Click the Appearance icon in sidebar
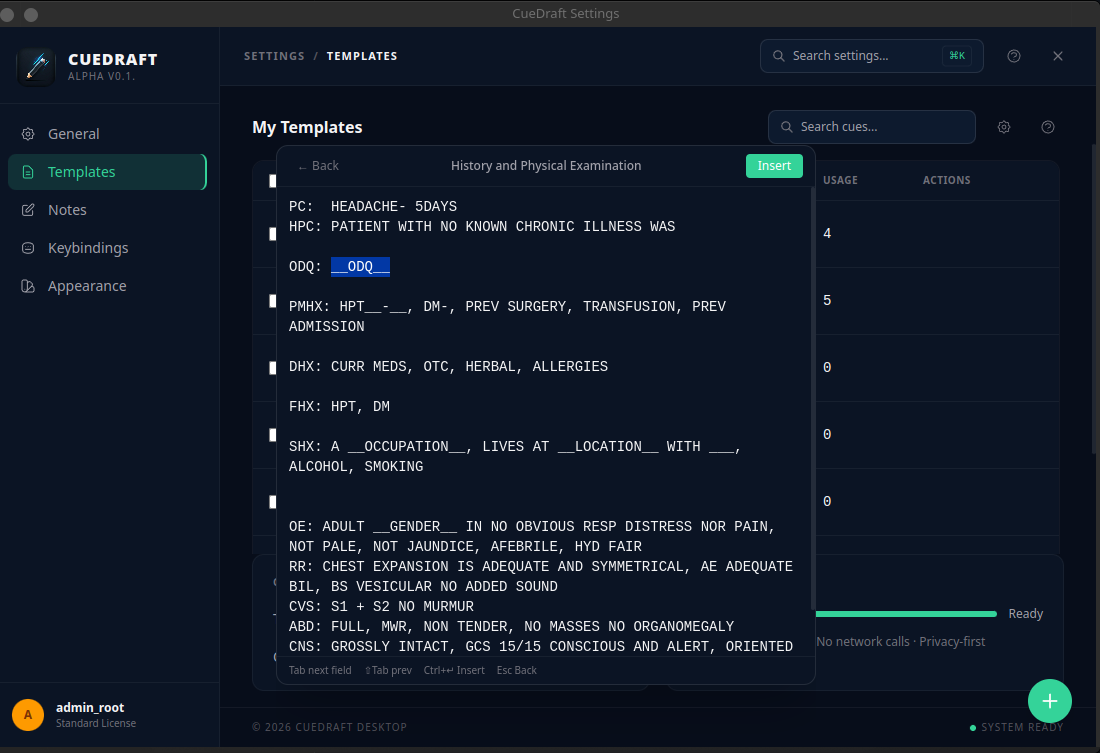 29,285
